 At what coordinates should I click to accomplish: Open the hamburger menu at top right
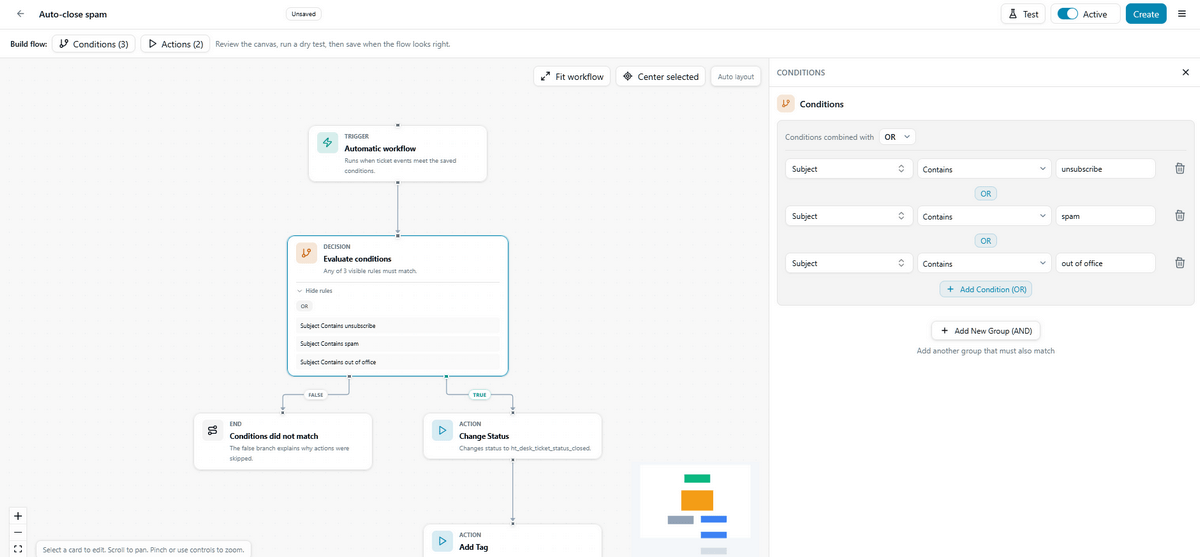[1182, 14]
